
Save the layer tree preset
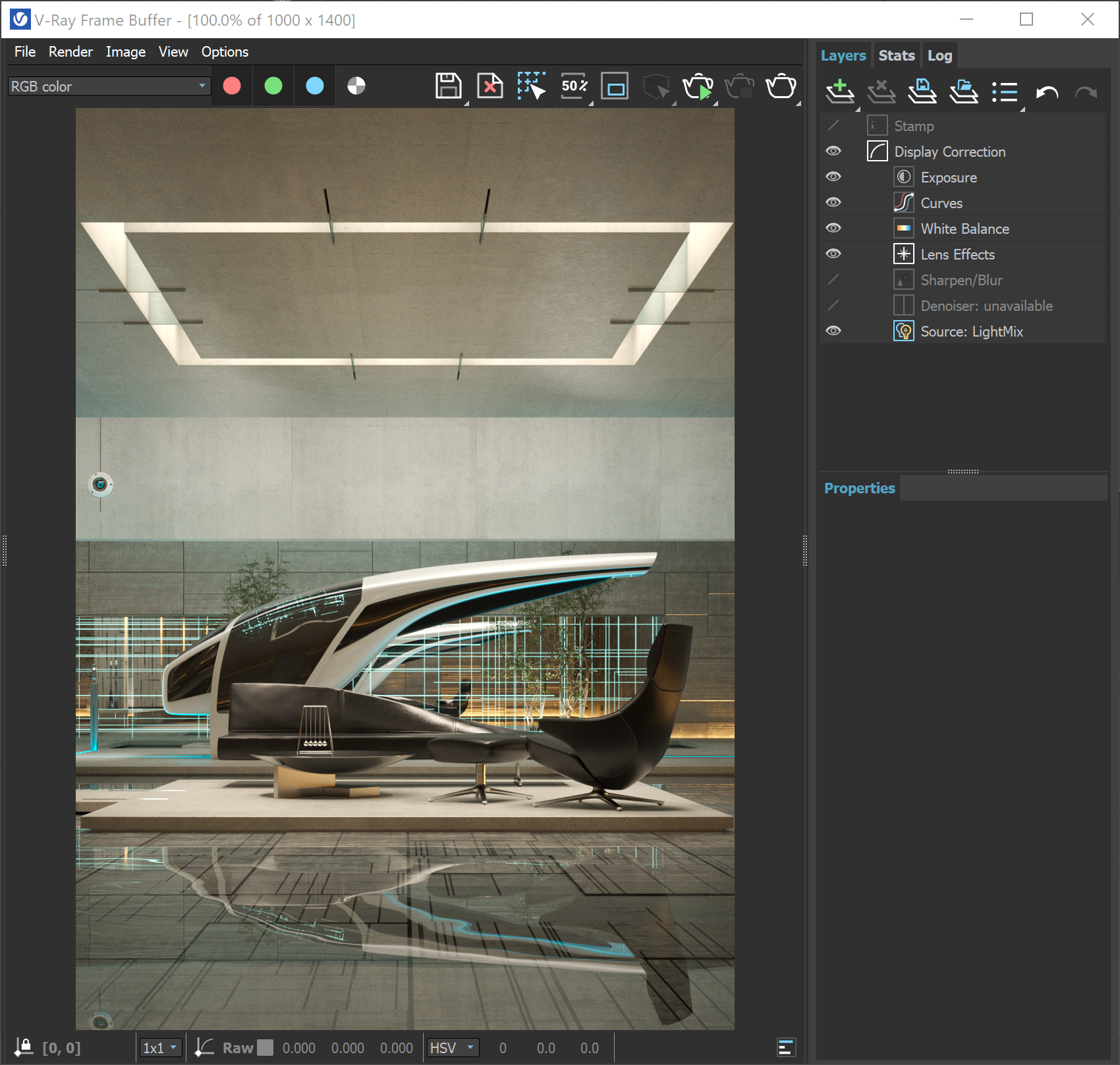click(922, 92)
